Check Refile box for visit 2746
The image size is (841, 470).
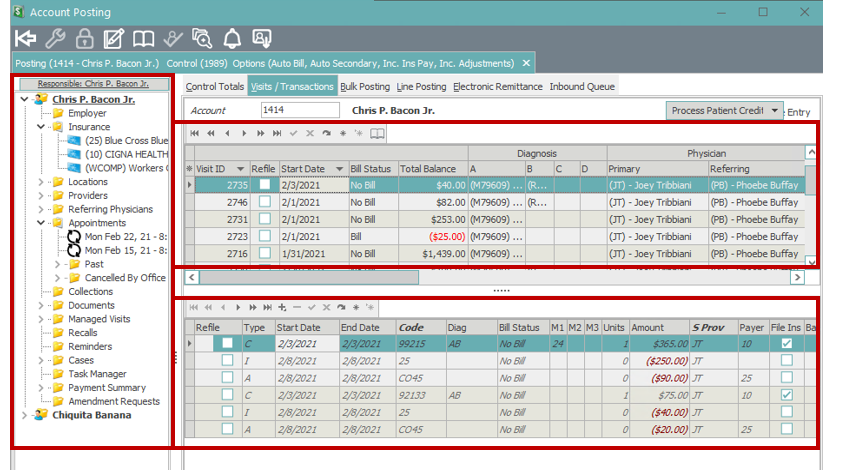[264, 202]
